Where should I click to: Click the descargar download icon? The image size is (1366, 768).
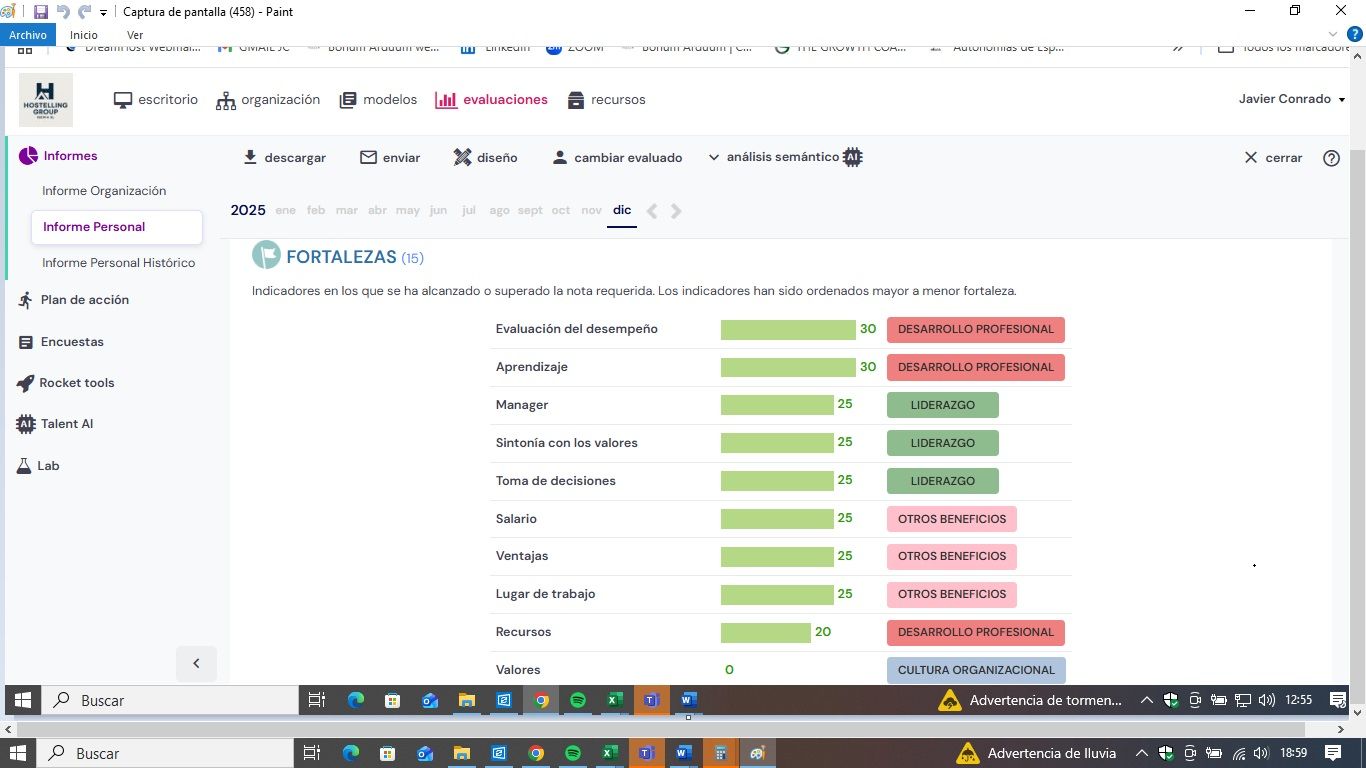[x=250, y=158]
